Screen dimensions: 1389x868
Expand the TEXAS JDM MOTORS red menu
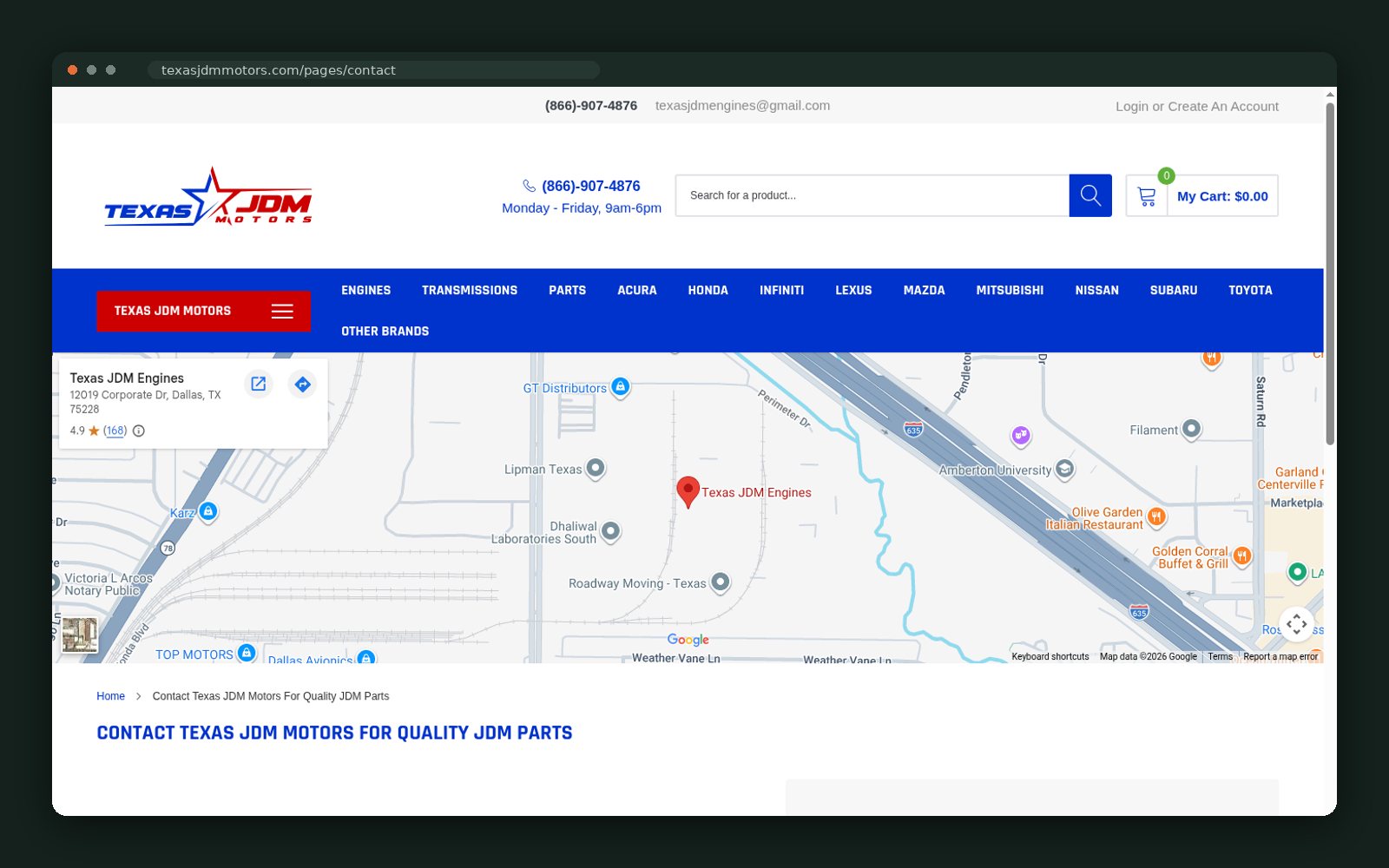point(203,311)
